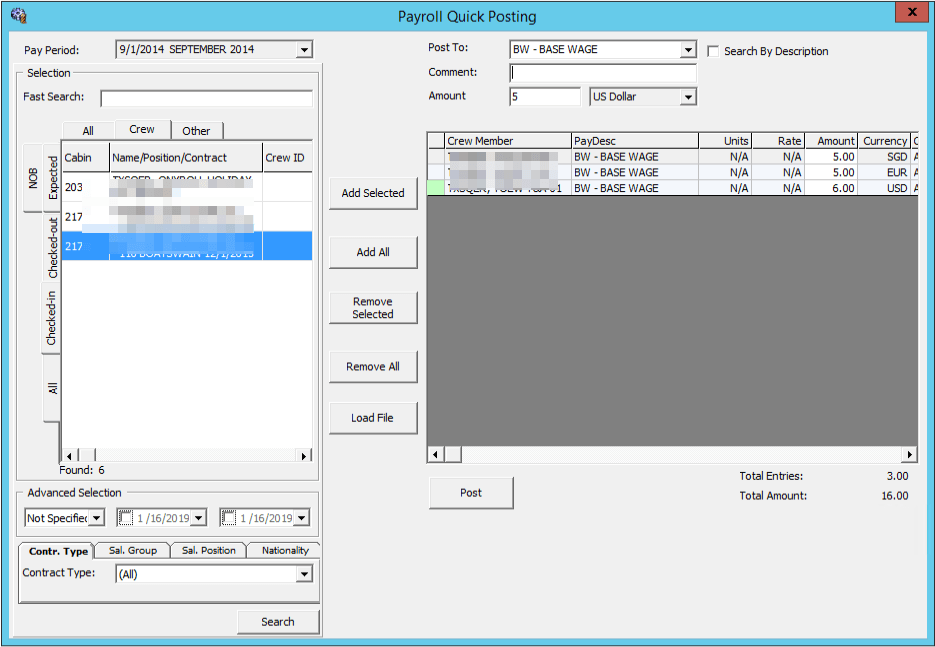Enable Search By Description
The width and height of the screenshot is (935, 647).
[x=714, y=51]
